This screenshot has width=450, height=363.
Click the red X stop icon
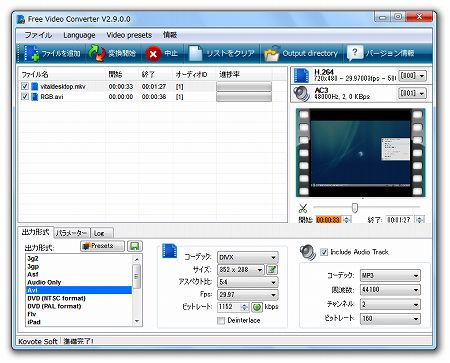[153, 54]
